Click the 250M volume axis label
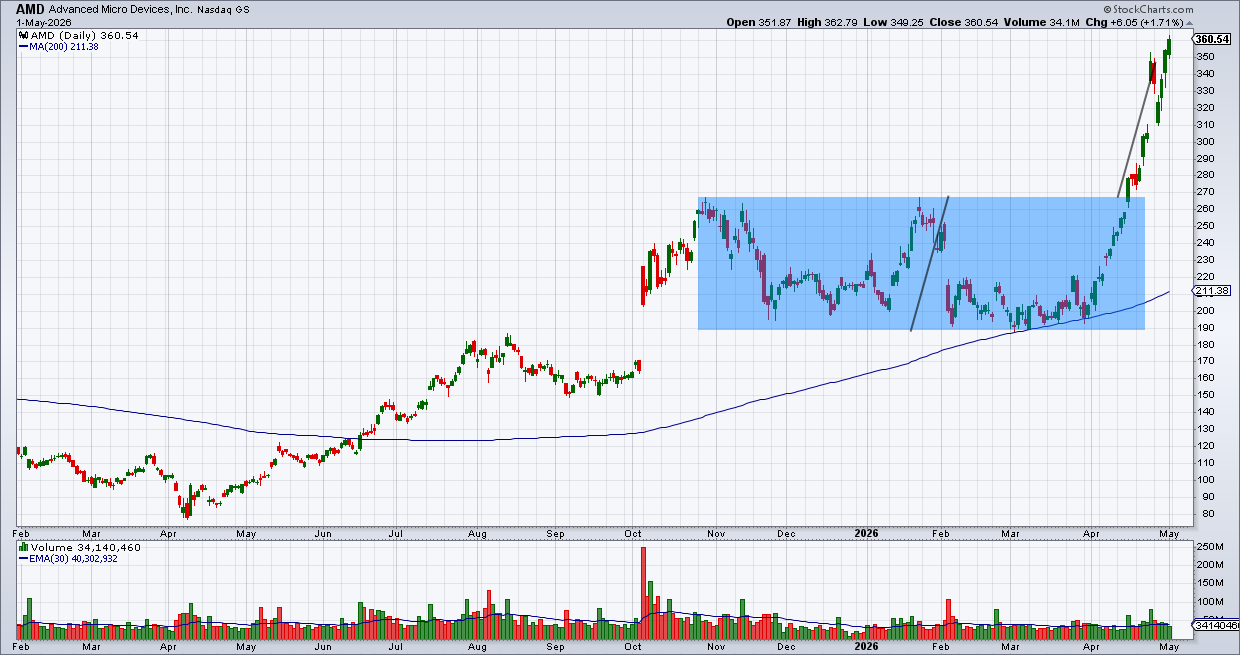Screen dimensions: 1240x655 [1211, 546]
